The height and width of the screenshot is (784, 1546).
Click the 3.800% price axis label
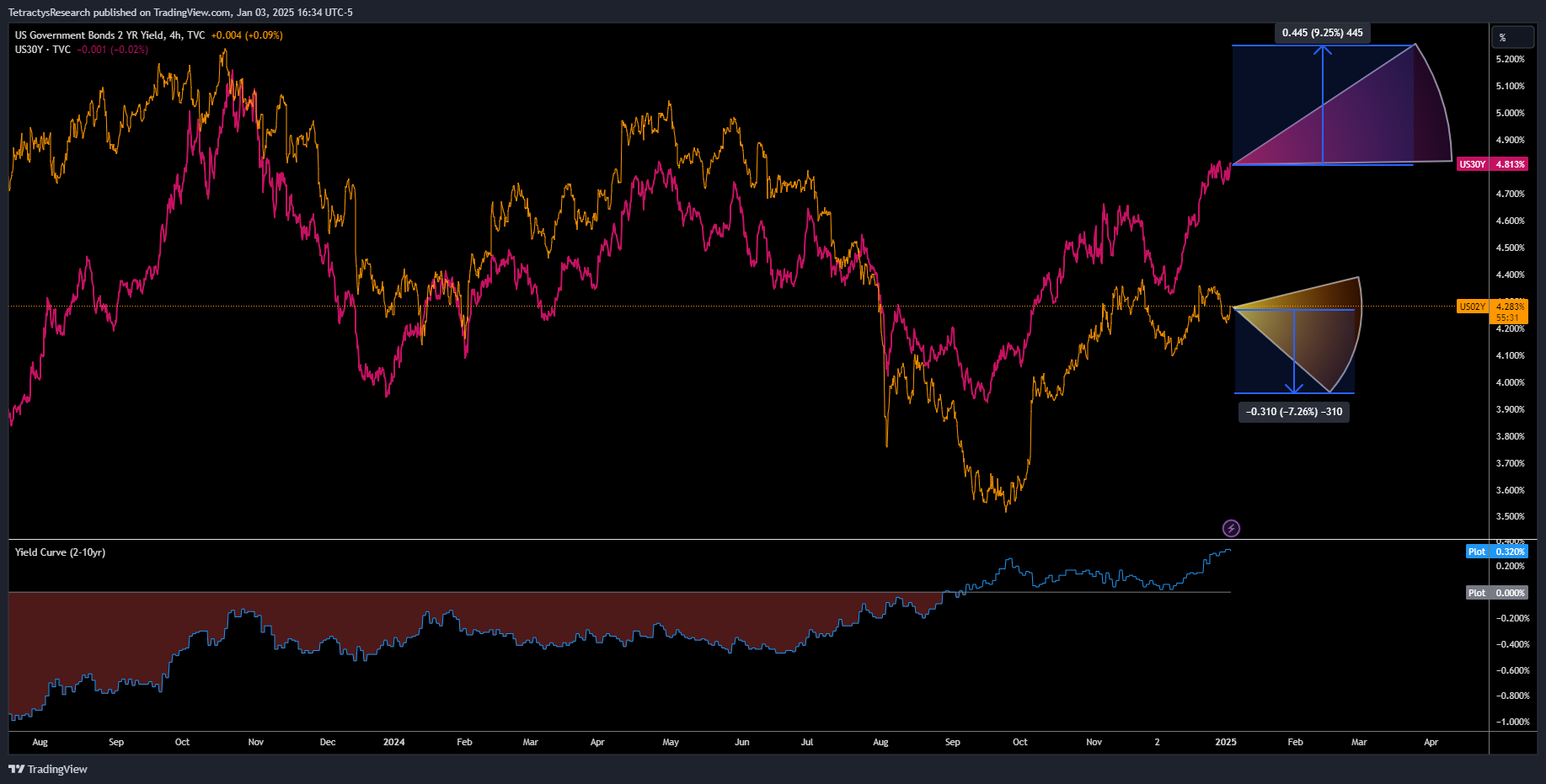point(1510,436)
